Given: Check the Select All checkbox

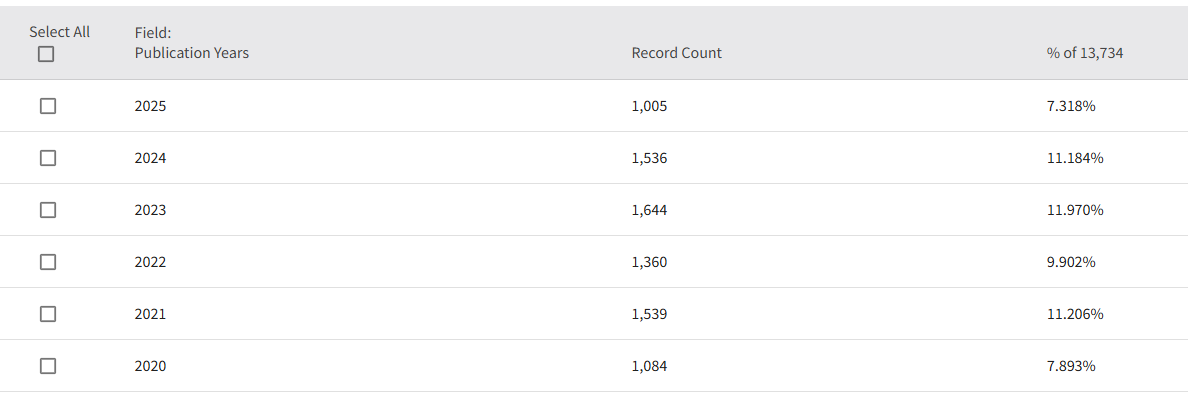Looking at the screenshot, I should point(46,54).
